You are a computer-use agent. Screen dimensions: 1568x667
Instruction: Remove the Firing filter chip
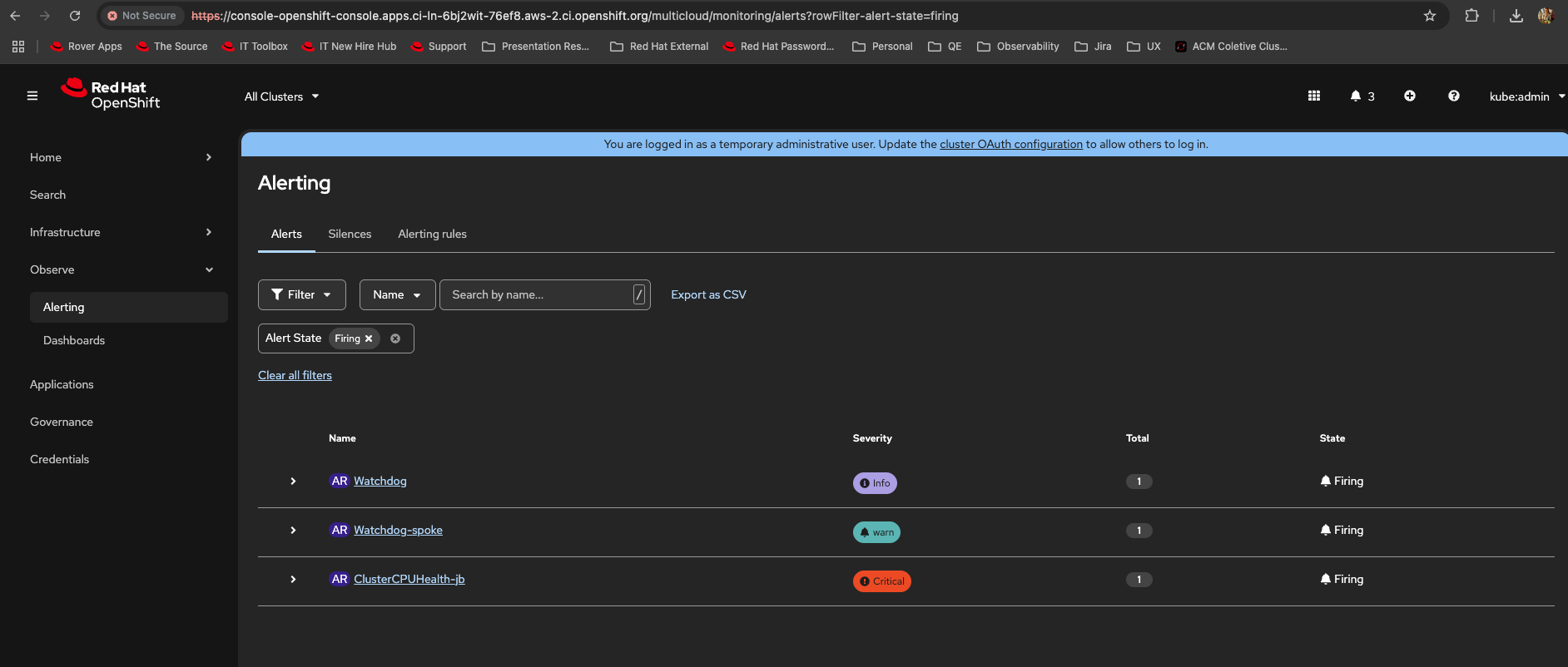point(369,338)
